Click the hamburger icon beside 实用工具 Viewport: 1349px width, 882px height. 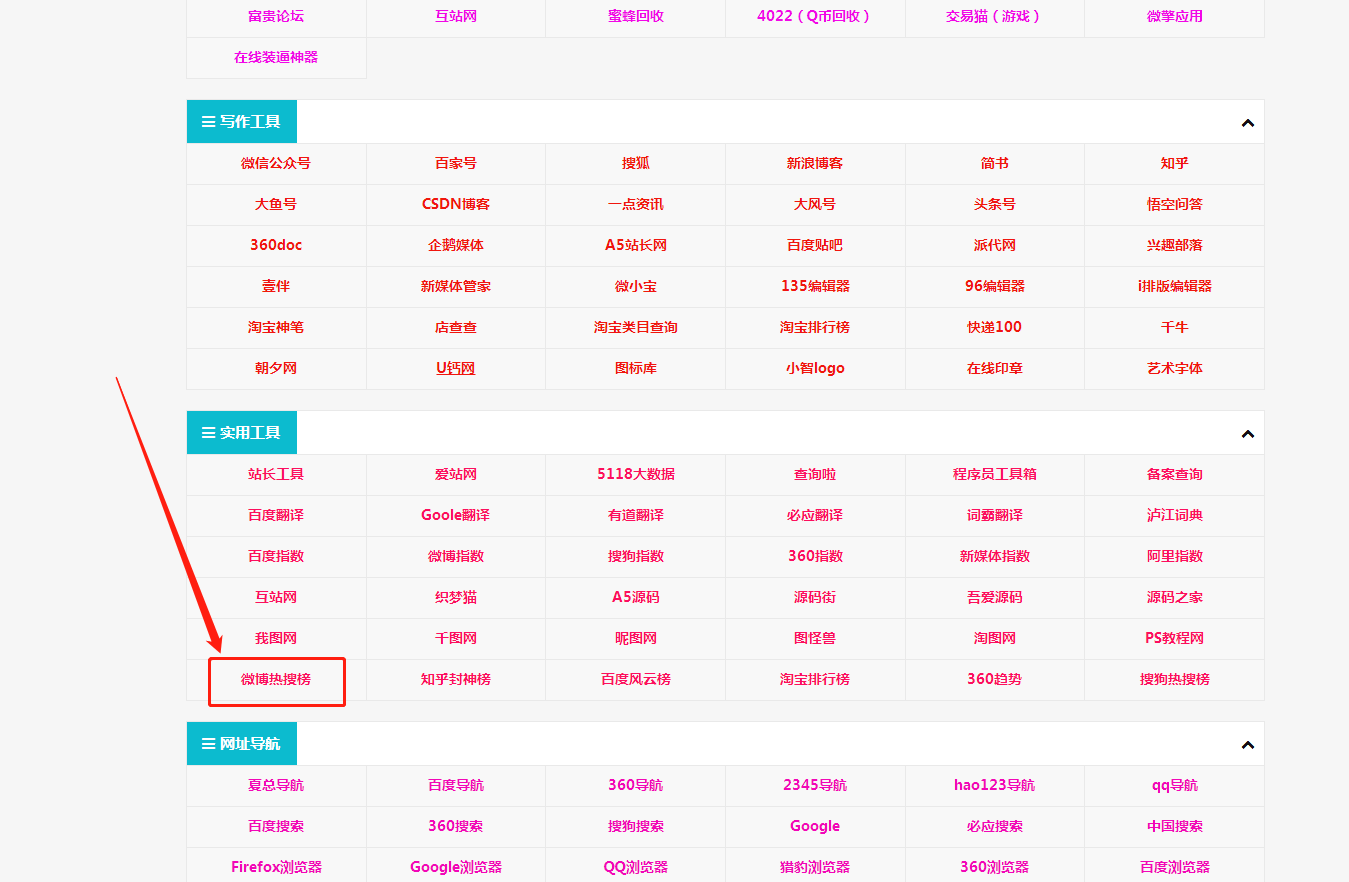click(x=208, y=433)
